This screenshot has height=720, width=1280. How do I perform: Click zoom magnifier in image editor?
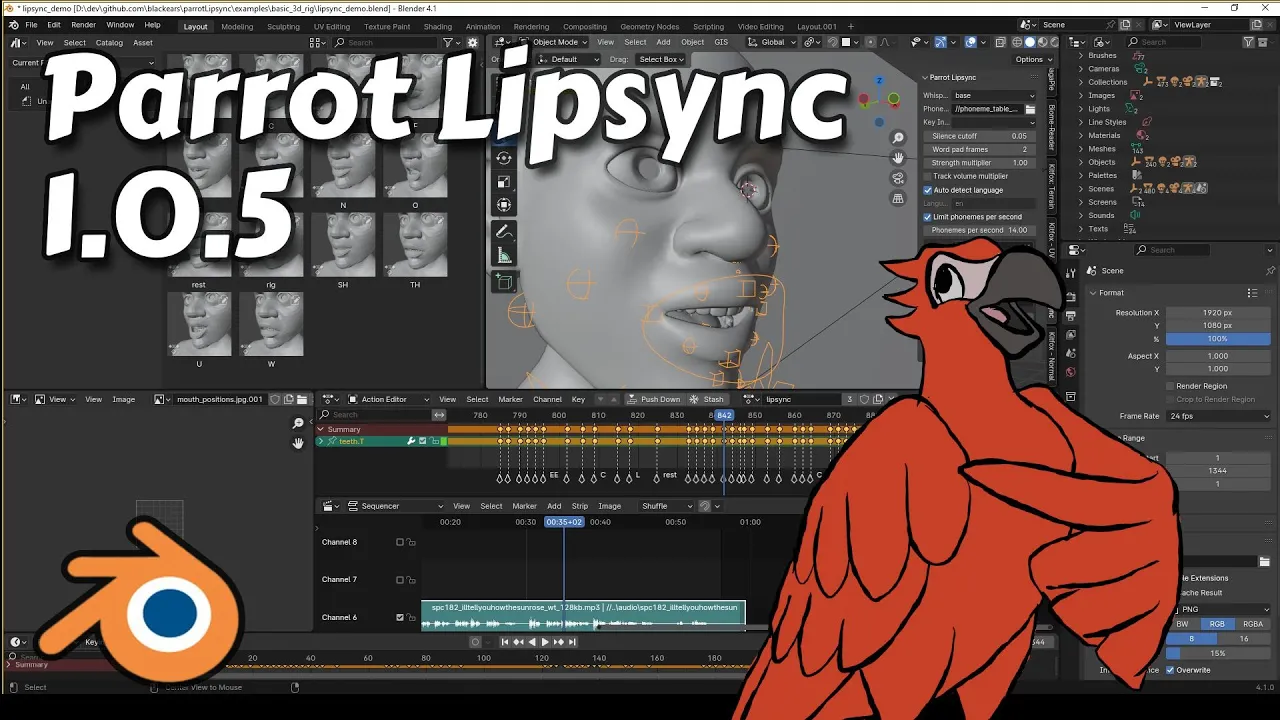(x=298, y=424)
